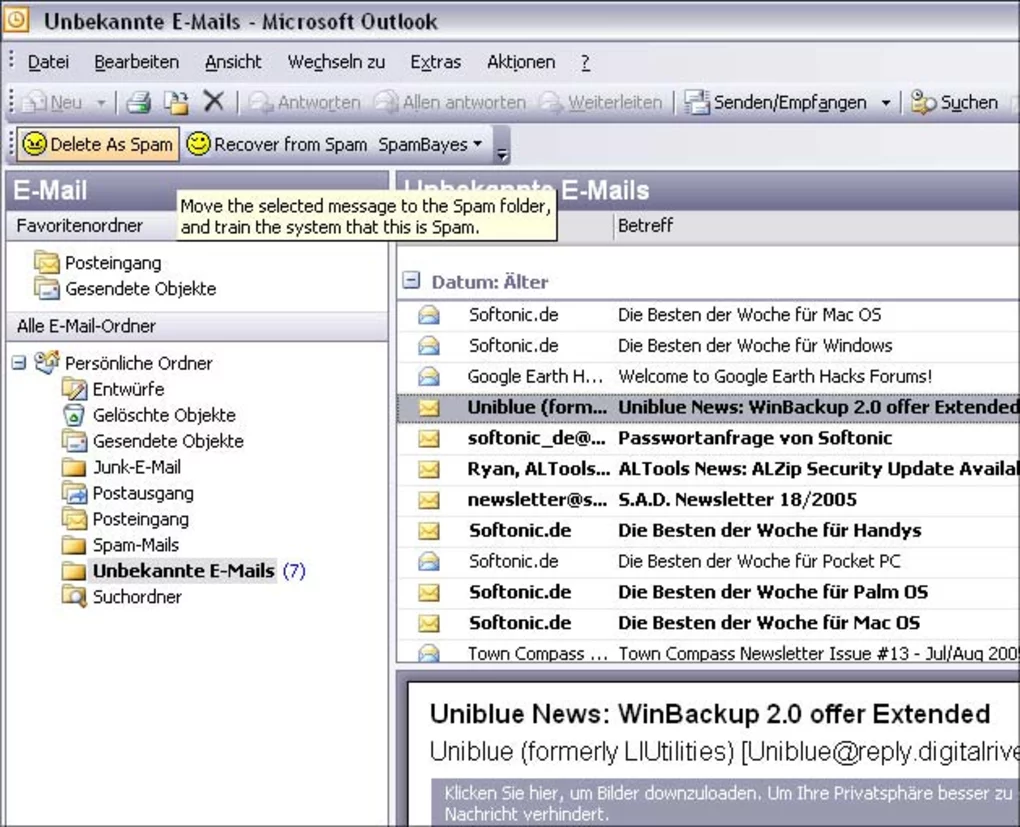Click the angry face Delete As Spam icon
Image resolution: width=1020 pixels, height=827 pixels.
[34, 145]
